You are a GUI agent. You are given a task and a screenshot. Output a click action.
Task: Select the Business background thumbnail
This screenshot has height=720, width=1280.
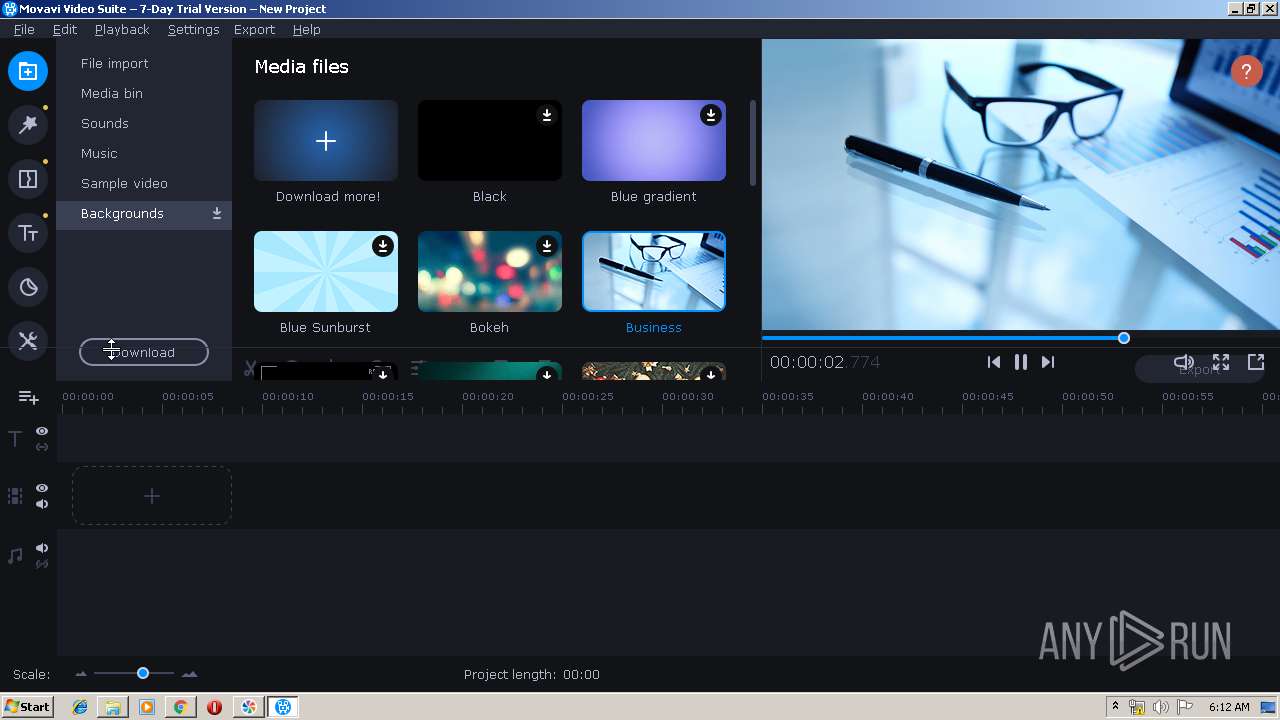point(654,272)
